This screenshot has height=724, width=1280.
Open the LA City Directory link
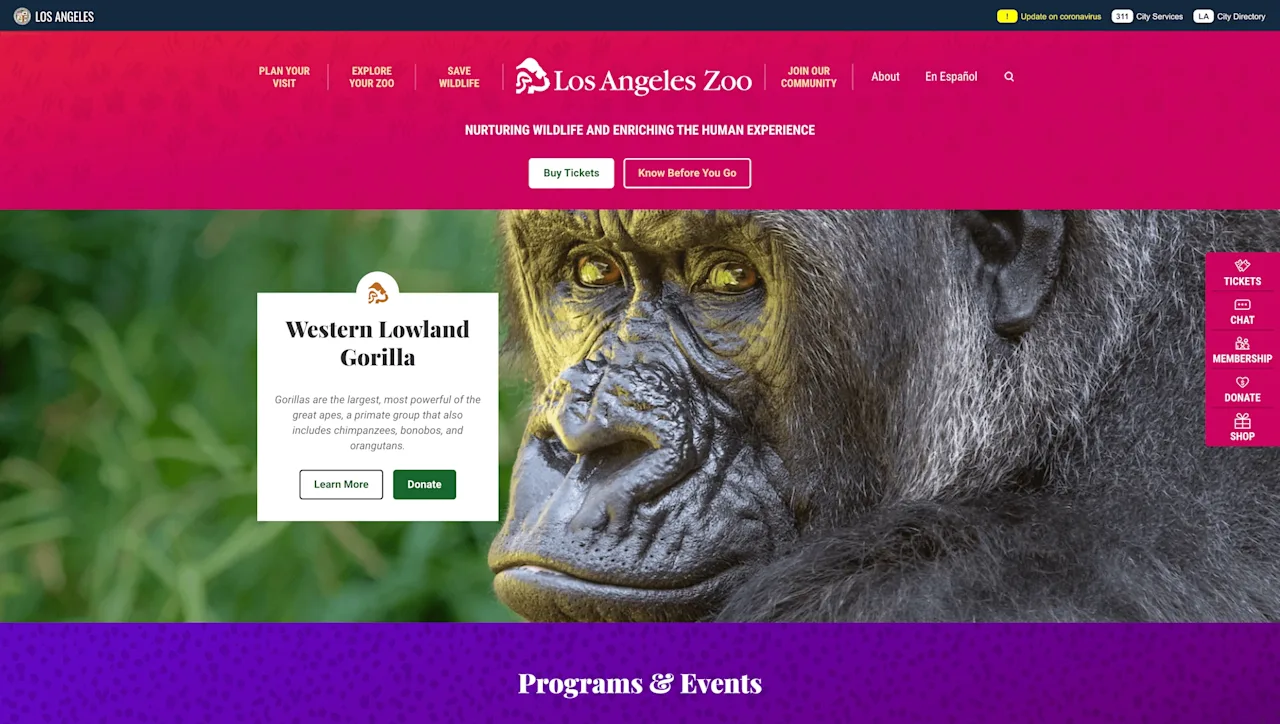click(1229, 16)
